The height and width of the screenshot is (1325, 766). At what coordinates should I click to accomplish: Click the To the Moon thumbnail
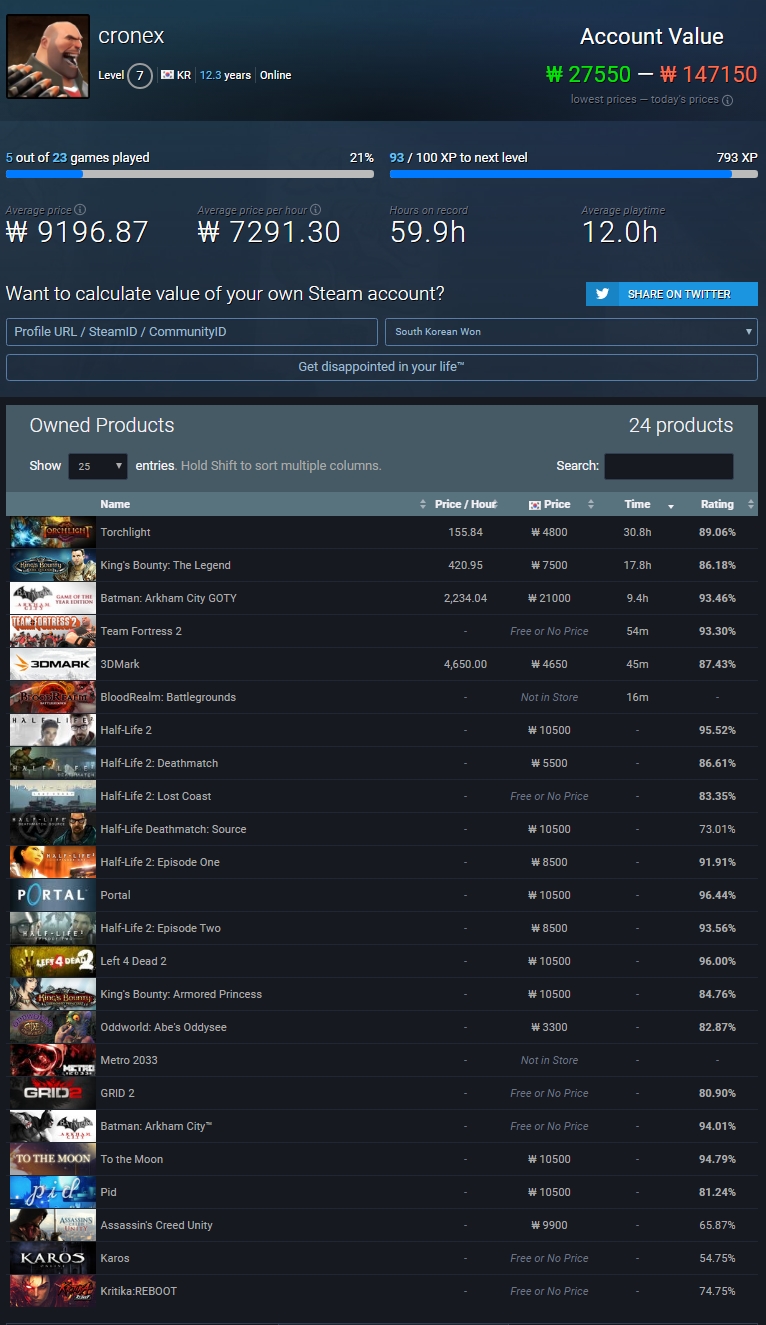53,1159
